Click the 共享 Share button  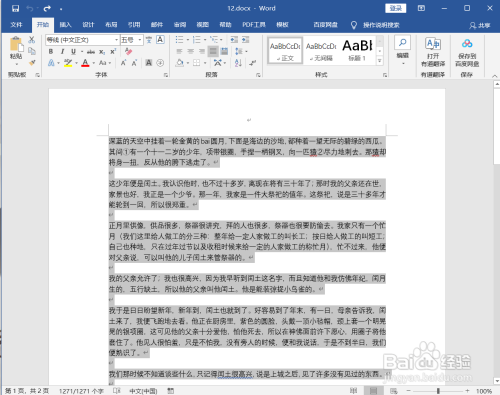[x=480, y=25]
